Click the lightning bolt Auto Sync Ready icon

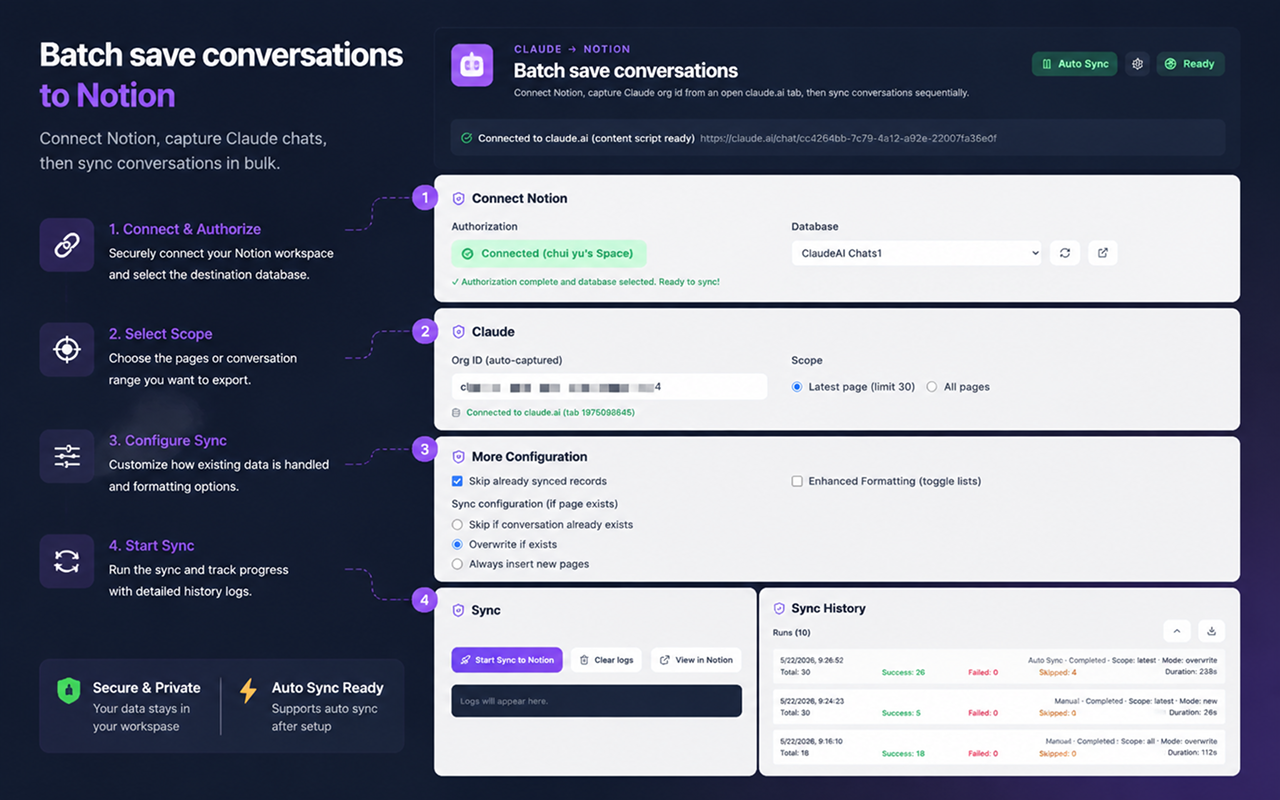pos(248,690)
